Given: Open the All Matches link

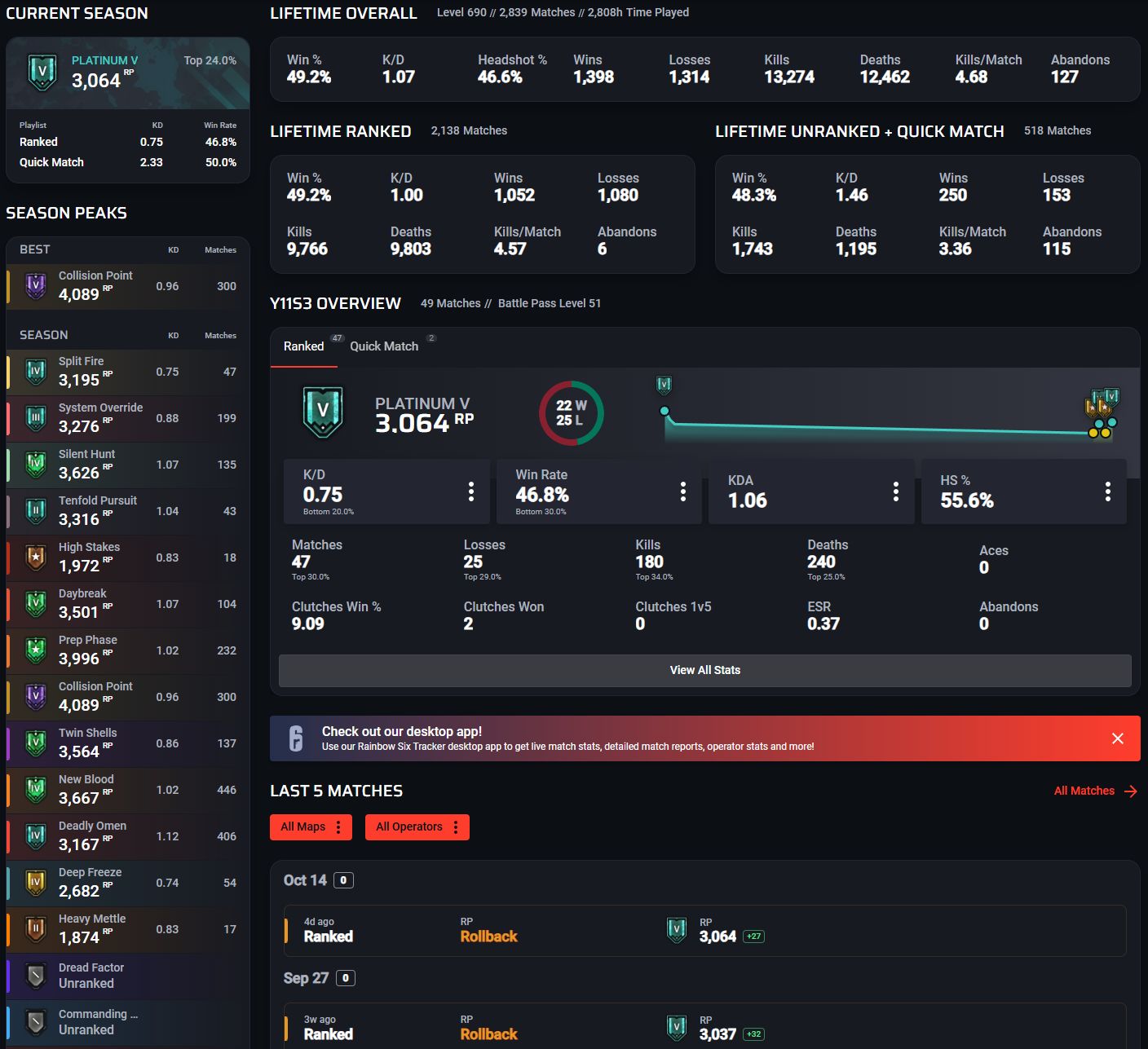Looking at the screenshot, I should [1084, 791].
